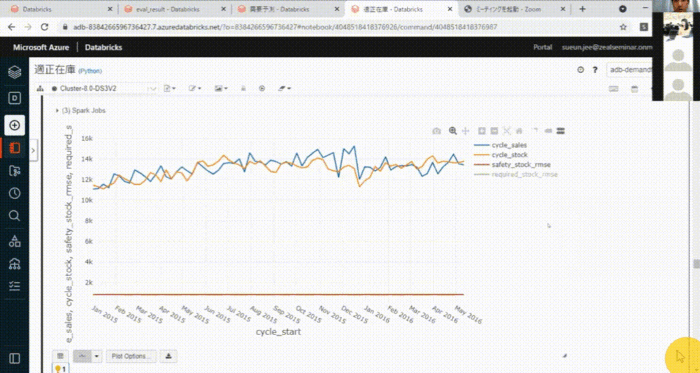The width and height of the screenshot is (700, 373).
Task: Open the Cluster-8.0-DS3V2 cluster dropdown
Action: (103, 88)
